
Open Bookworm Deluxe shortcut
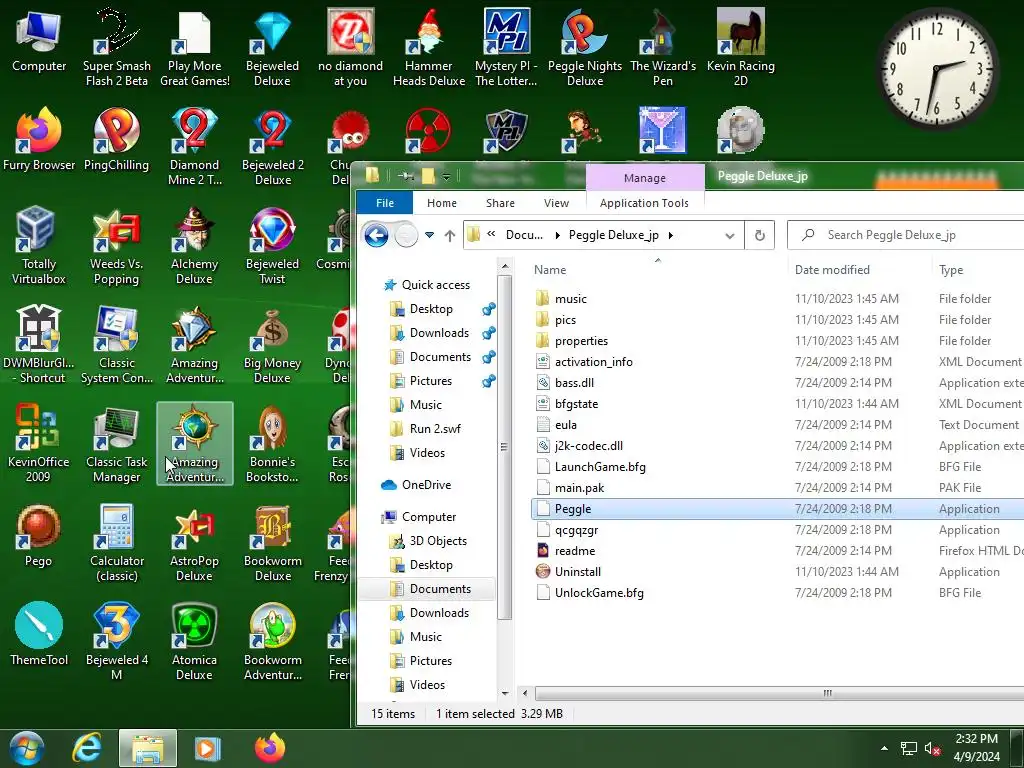272,543
